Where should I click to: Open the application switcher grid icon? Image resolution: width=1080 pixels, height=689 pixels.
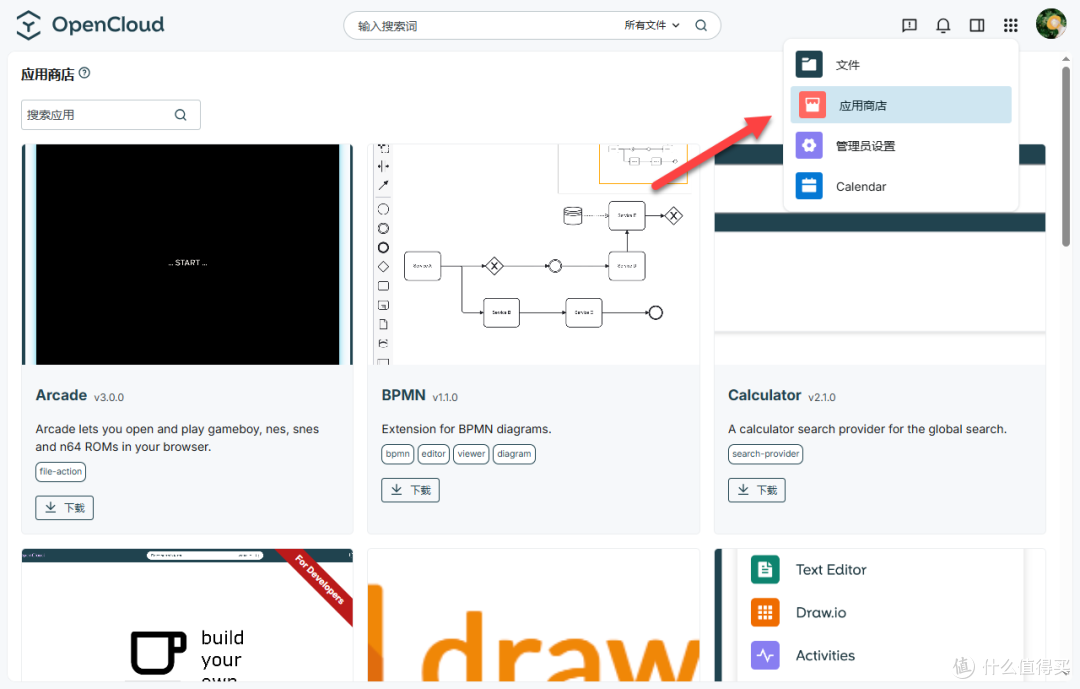pyautogui.click(x=1010, y=25)
